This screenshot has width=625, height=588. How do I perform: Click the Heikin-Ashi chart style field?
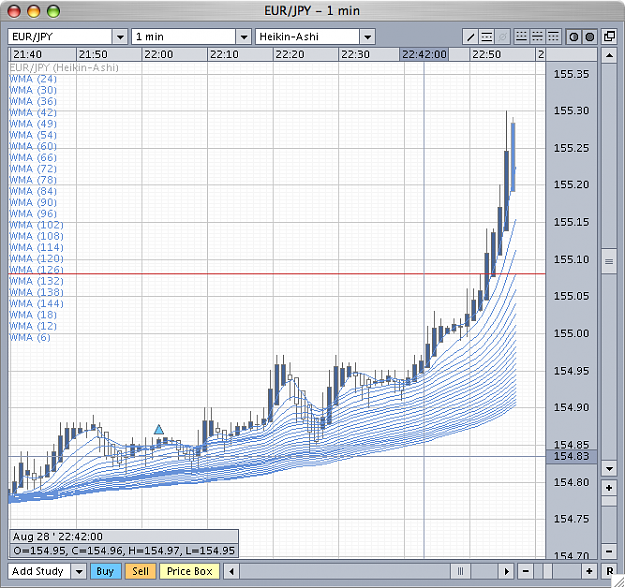pyautogui.click(x=308, y=37)
